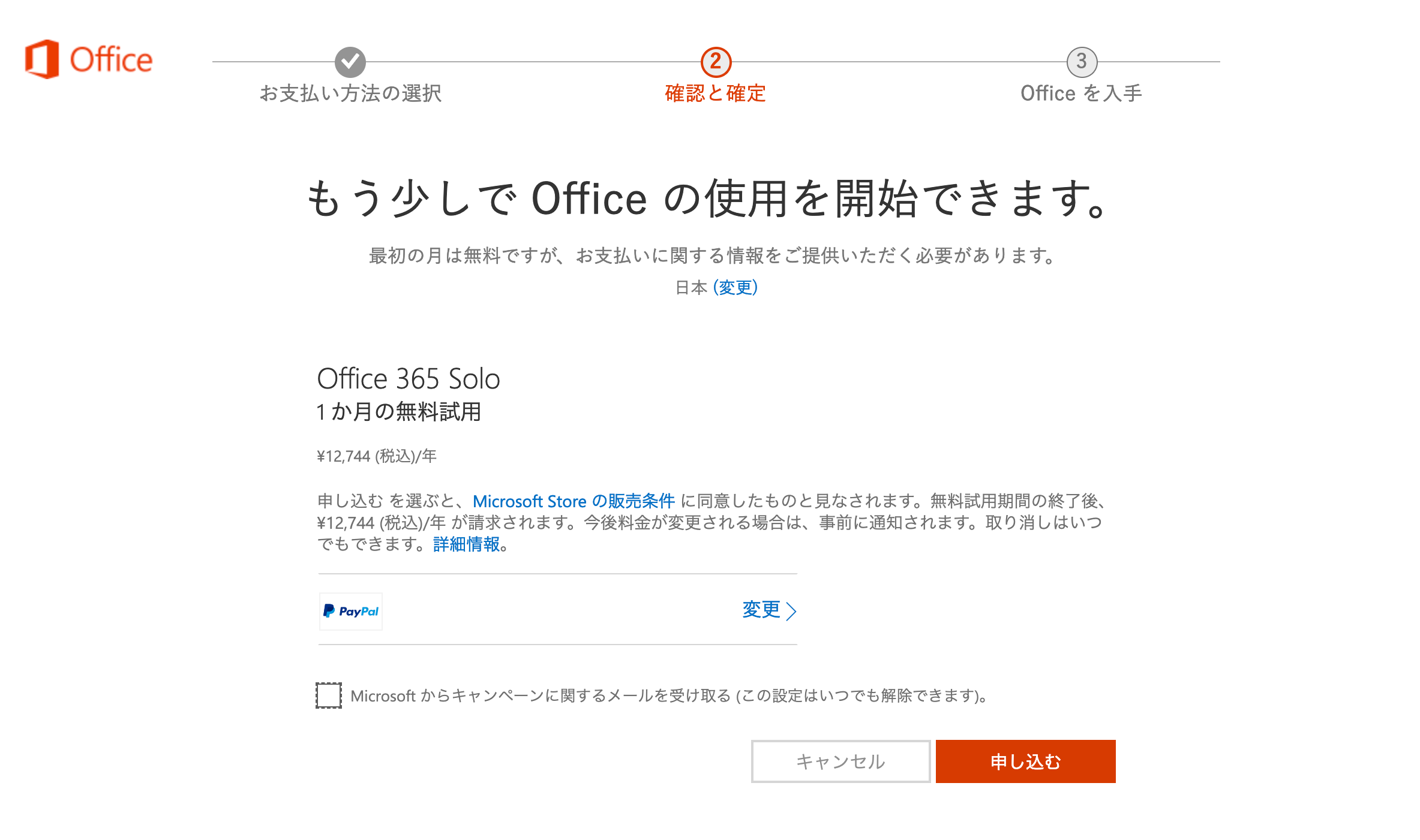Click the completed step checkmark icon

tap(350, 62)
